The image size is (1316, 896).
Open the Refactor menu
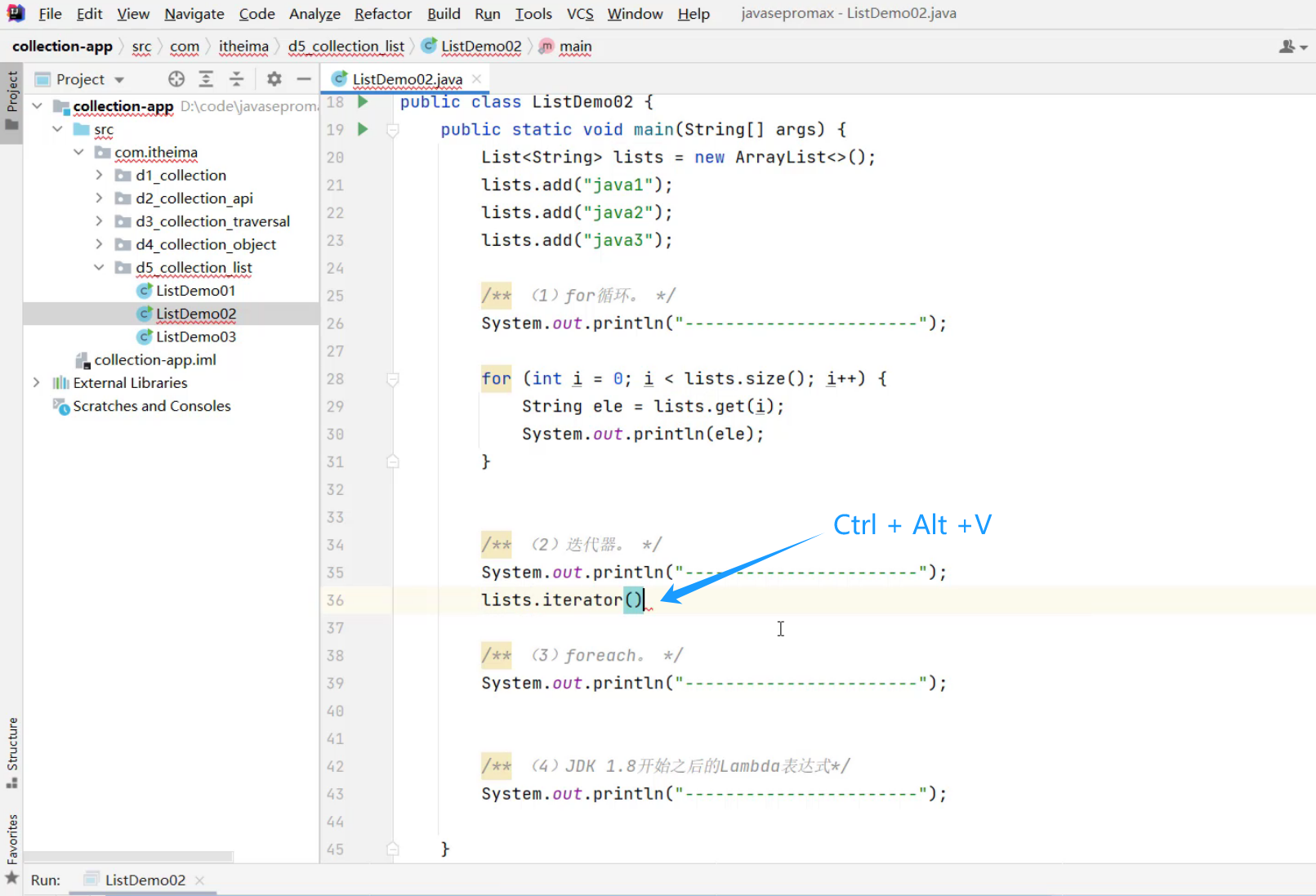pyautogui.click(x=383, y=14)
